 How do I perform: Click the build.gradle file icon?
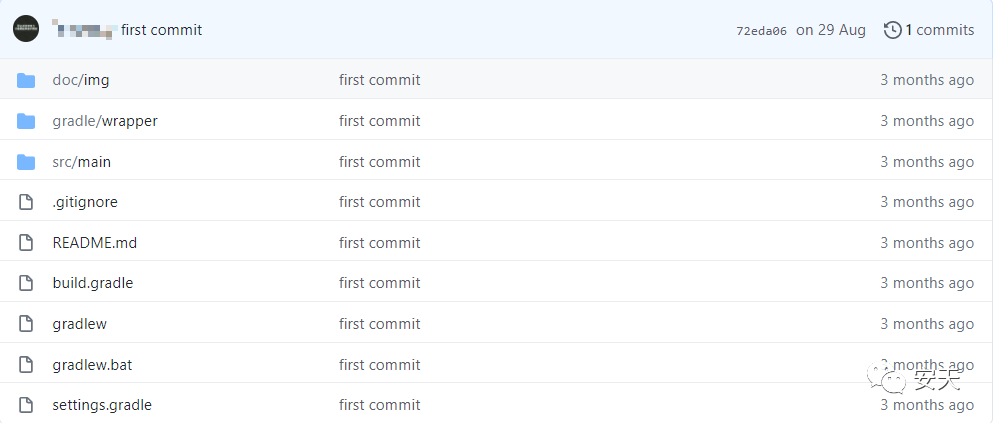26,283
